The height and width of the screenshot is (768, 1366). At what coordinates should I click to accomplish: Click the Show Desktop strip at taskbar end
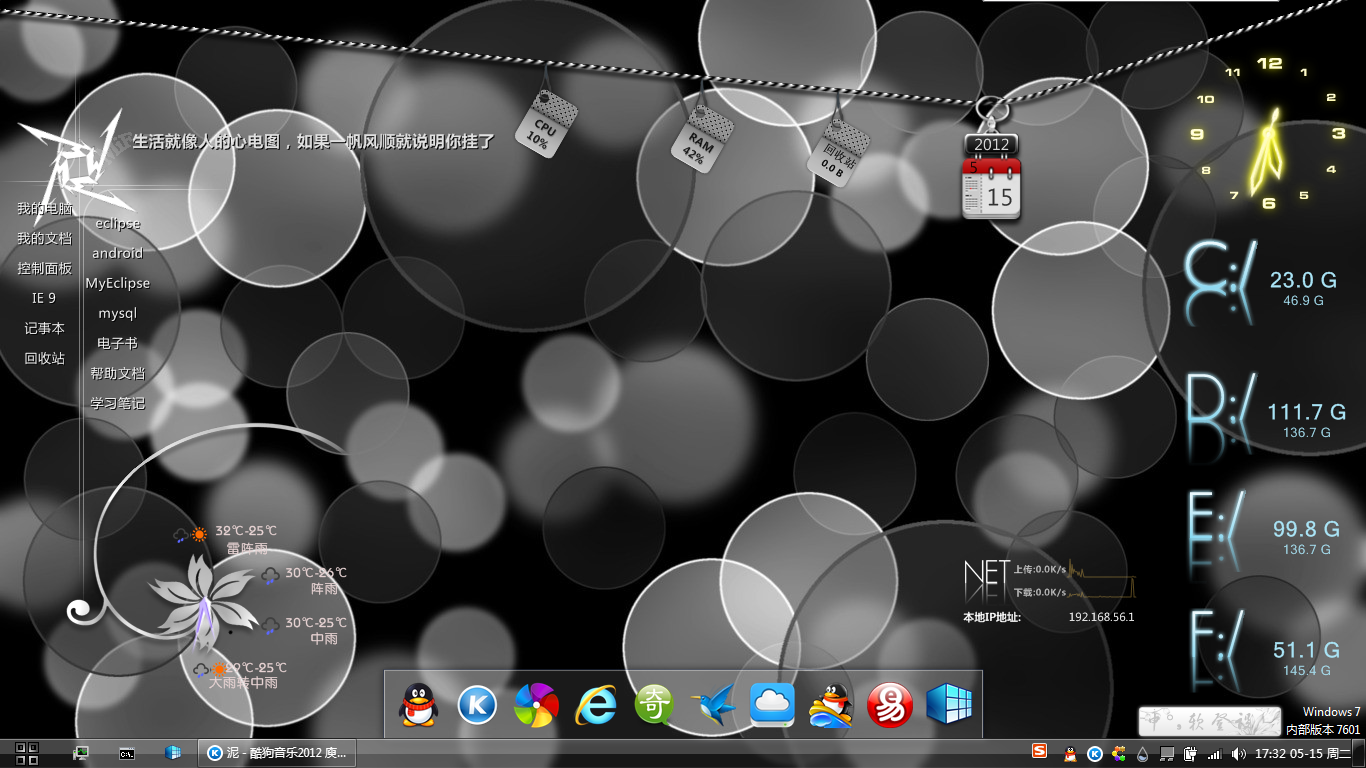pos(1360,754)
